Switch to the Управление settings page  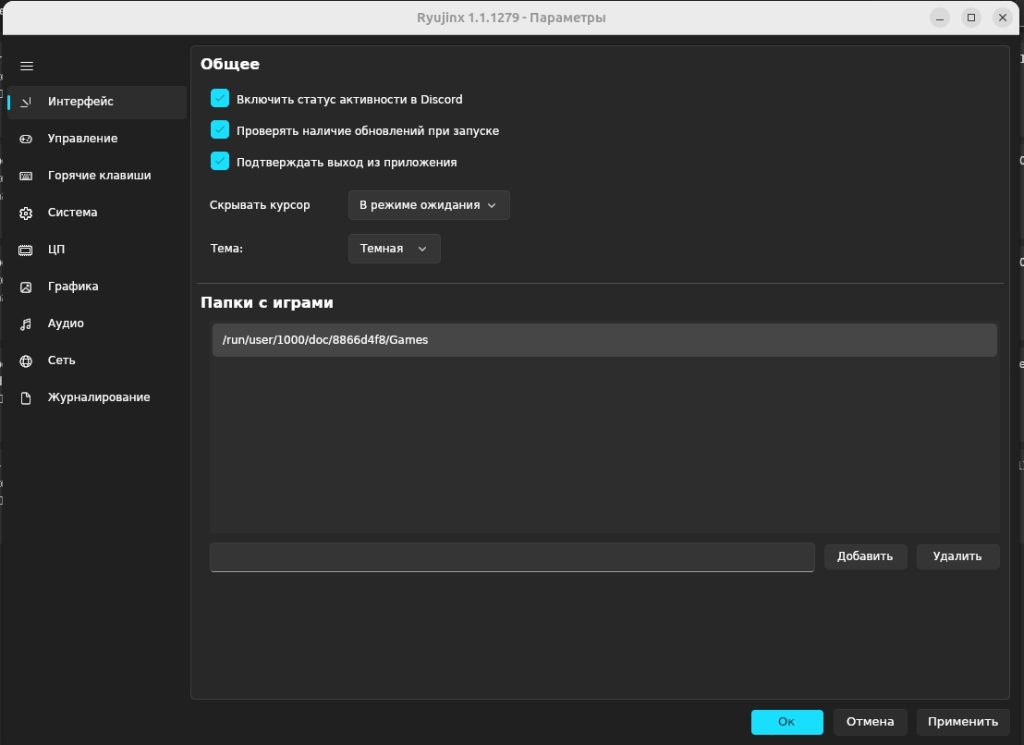coord(97,138)
